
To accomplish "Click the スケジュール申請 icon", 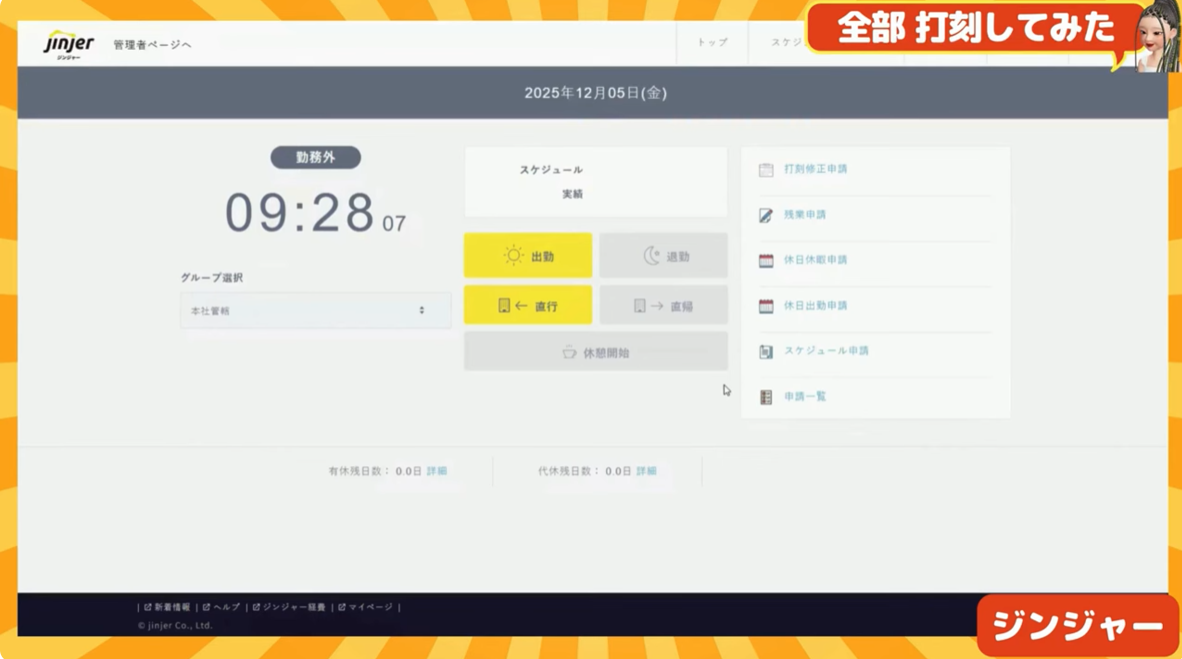I will pyautogui.click(x=766, y=351).
